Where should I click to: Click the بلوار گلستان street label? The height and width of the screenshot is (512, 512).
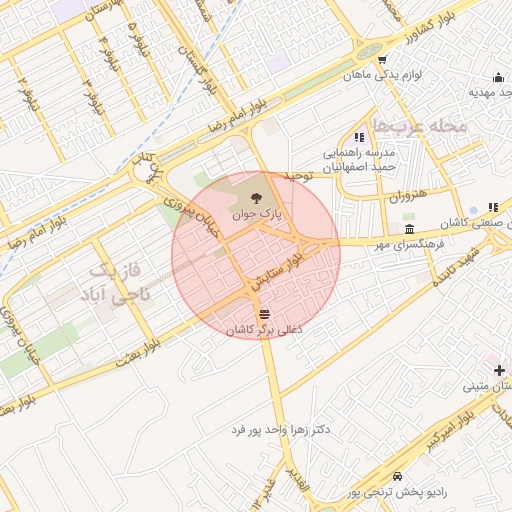(198, 70)
